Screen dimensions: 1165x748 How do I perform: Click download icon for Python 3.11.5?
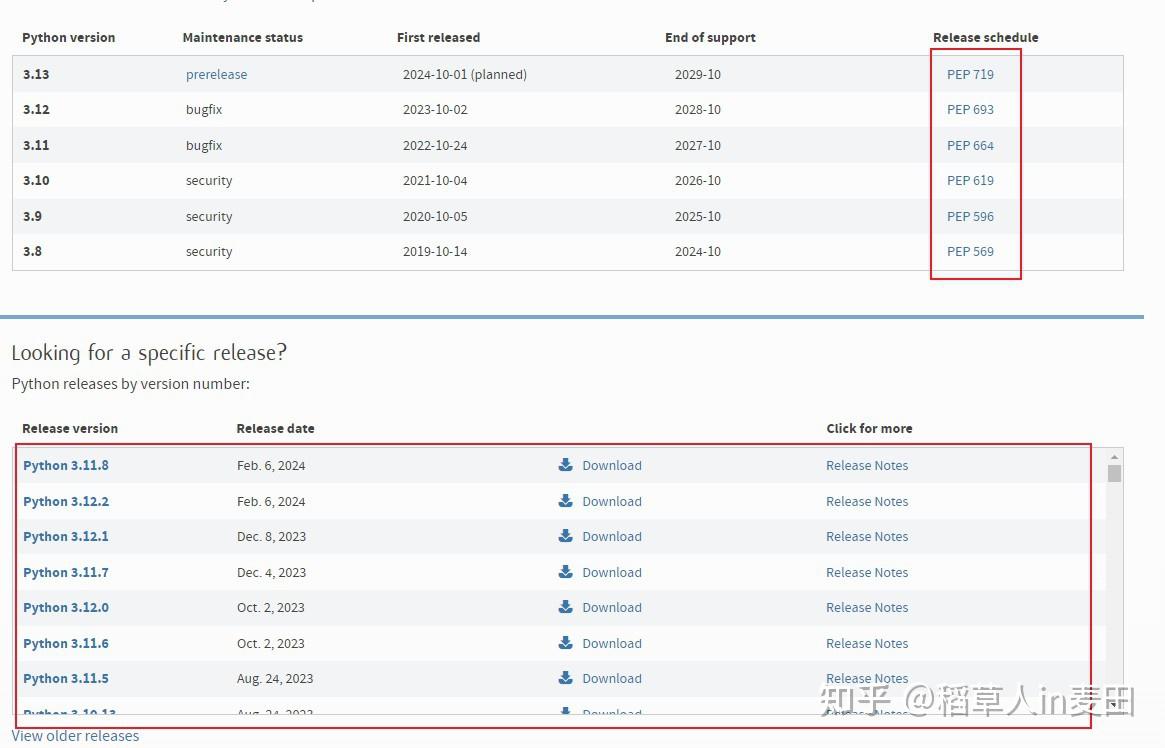tap(565, 677)
